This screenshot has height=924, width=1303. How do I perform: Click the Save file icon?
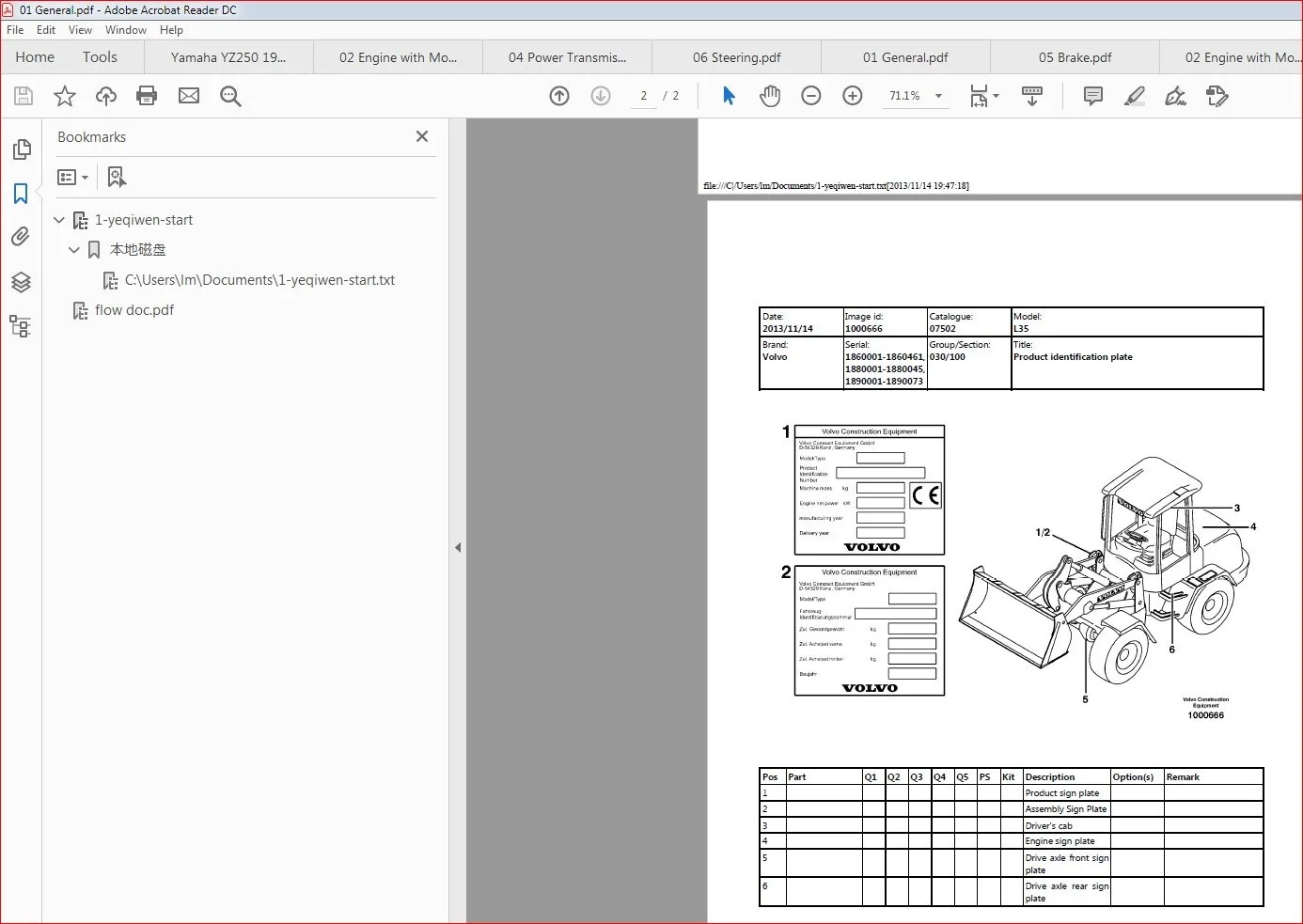pos(24,96)
